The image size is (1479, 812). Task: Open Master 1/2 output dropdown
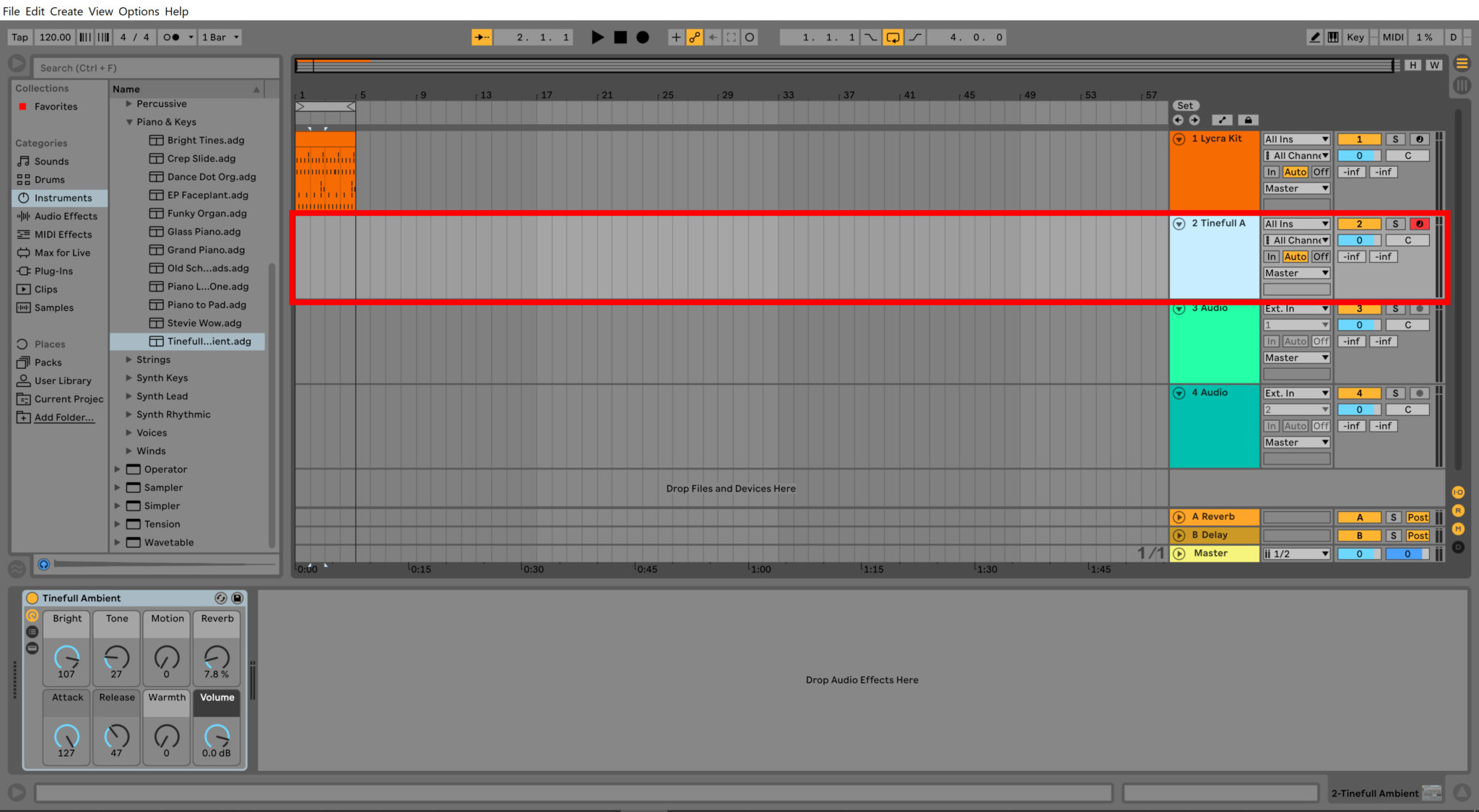(x=1296, y=554)
